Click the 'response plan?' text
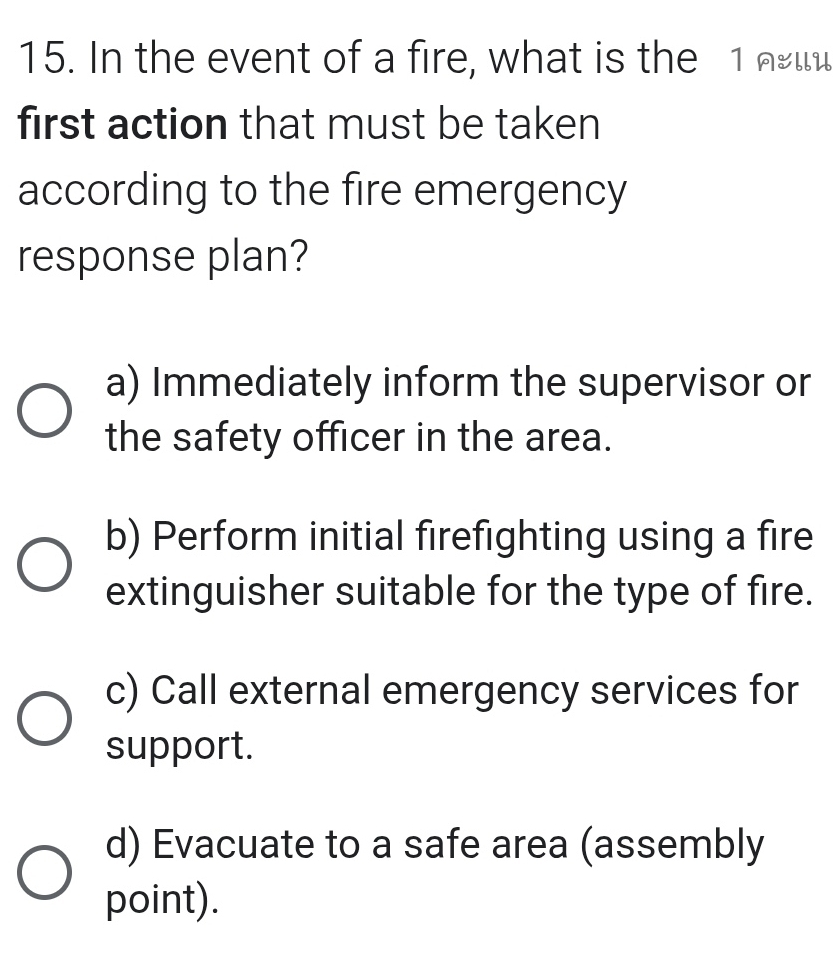This screenshot has height=962, width=833. point(162,257)
